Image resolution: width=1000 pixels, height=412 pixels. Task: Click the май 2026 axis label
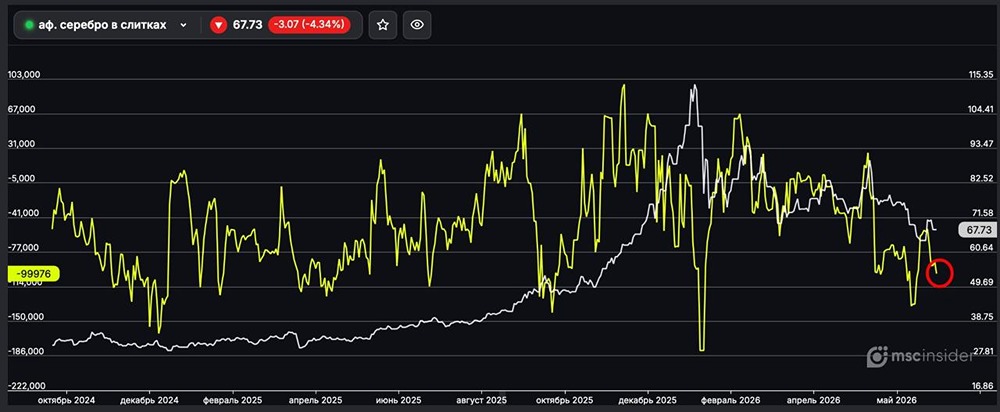(x=897, y=401)
